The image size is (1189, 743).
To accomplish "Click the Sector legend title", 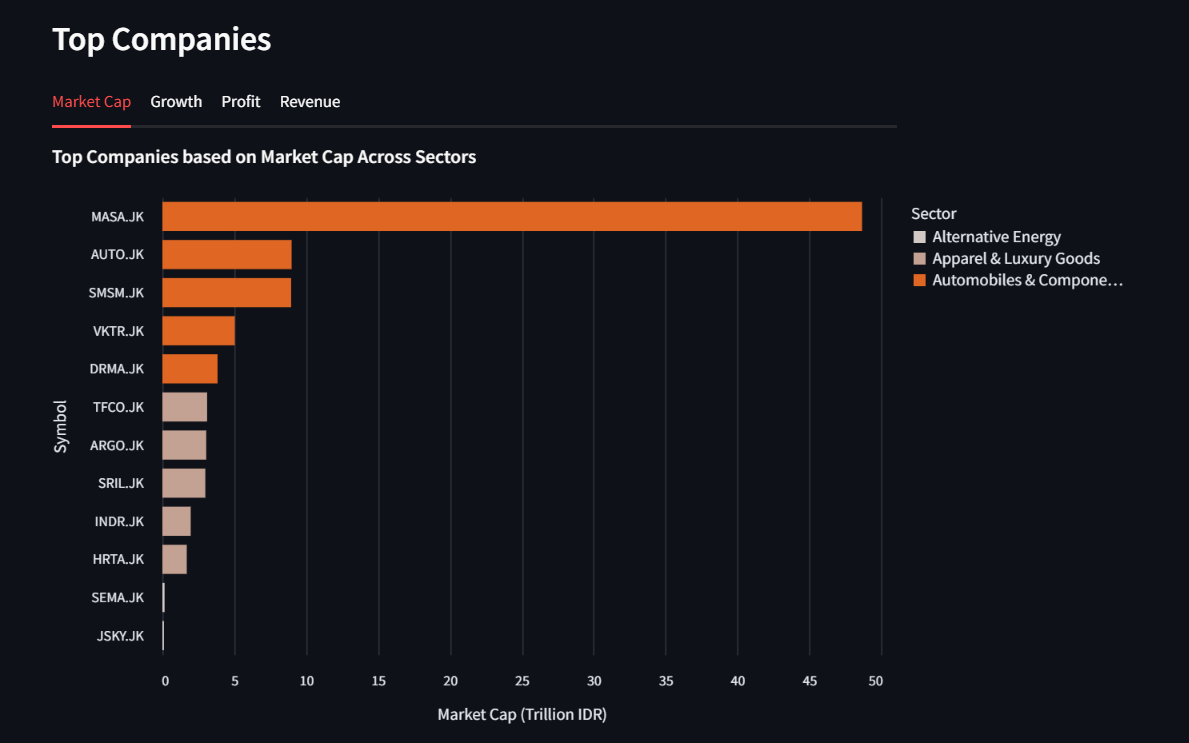I will coord(933,213).
